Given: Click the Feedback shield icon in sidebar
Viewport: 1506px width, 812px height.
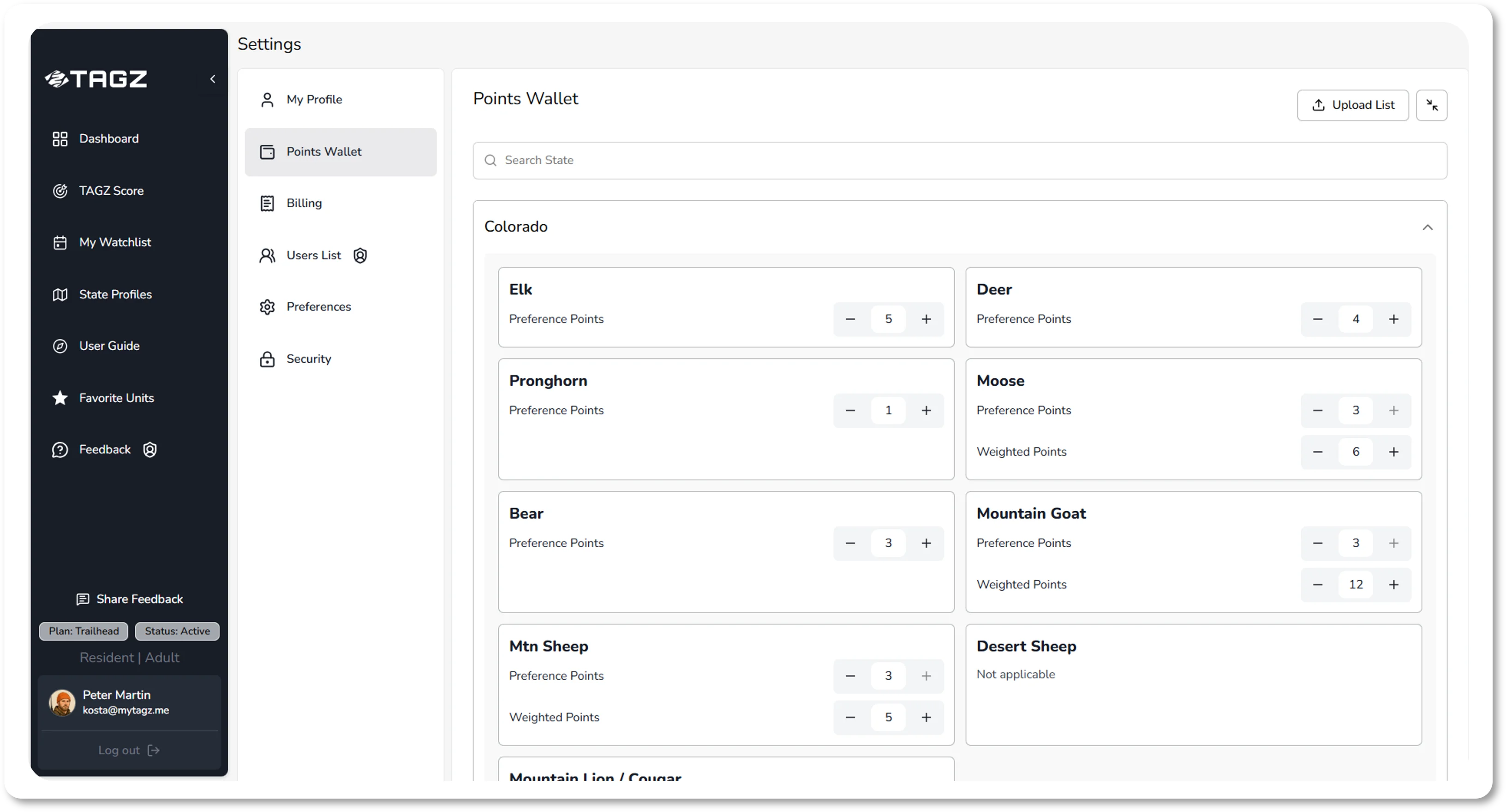Looking at the screenshot, I should [149, 449].
